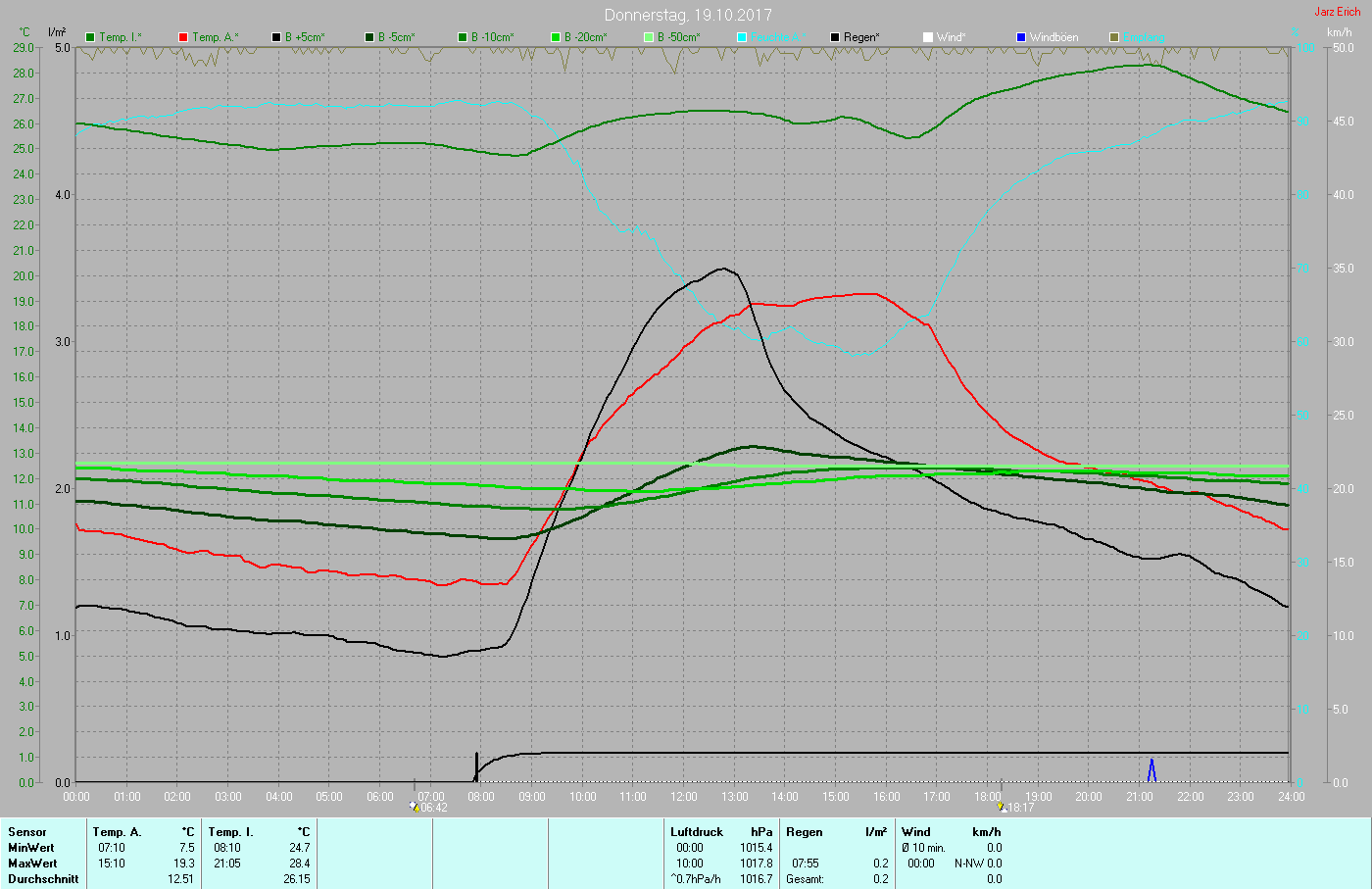The width and height of the screenshot is (1372, 889).
Task: Click the blue wind gust spike near 21:00
Action: pos(1151,770)
